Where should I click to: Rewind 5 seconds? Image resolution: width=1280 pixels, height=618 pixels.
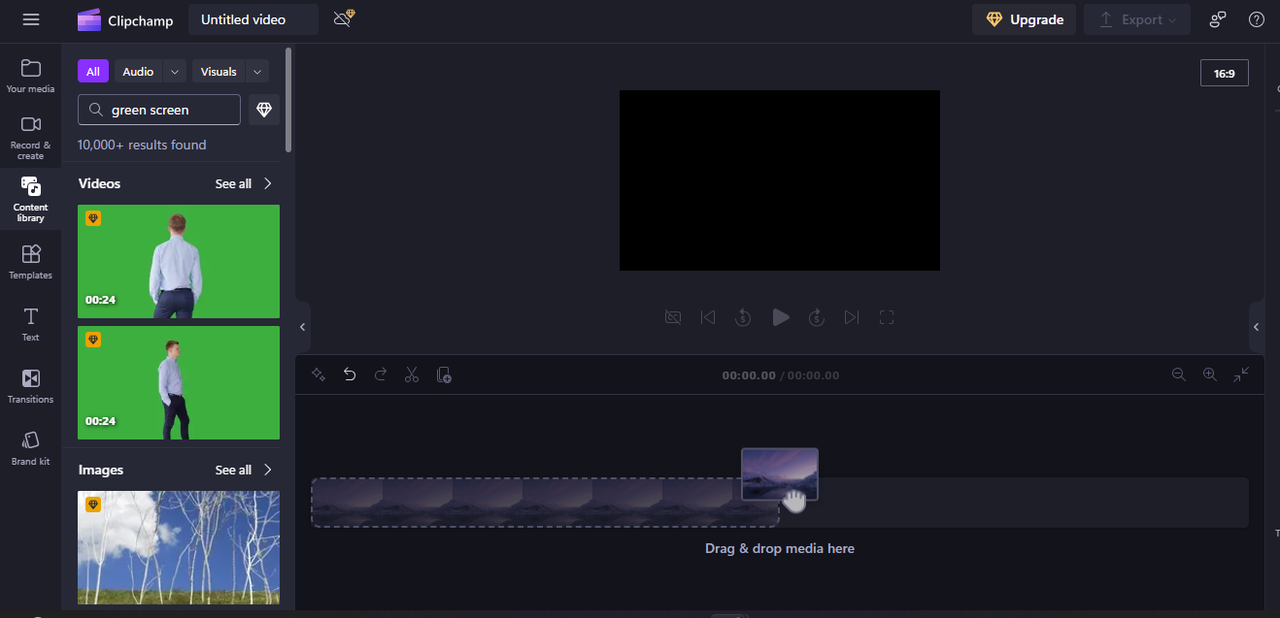[743, 317]
